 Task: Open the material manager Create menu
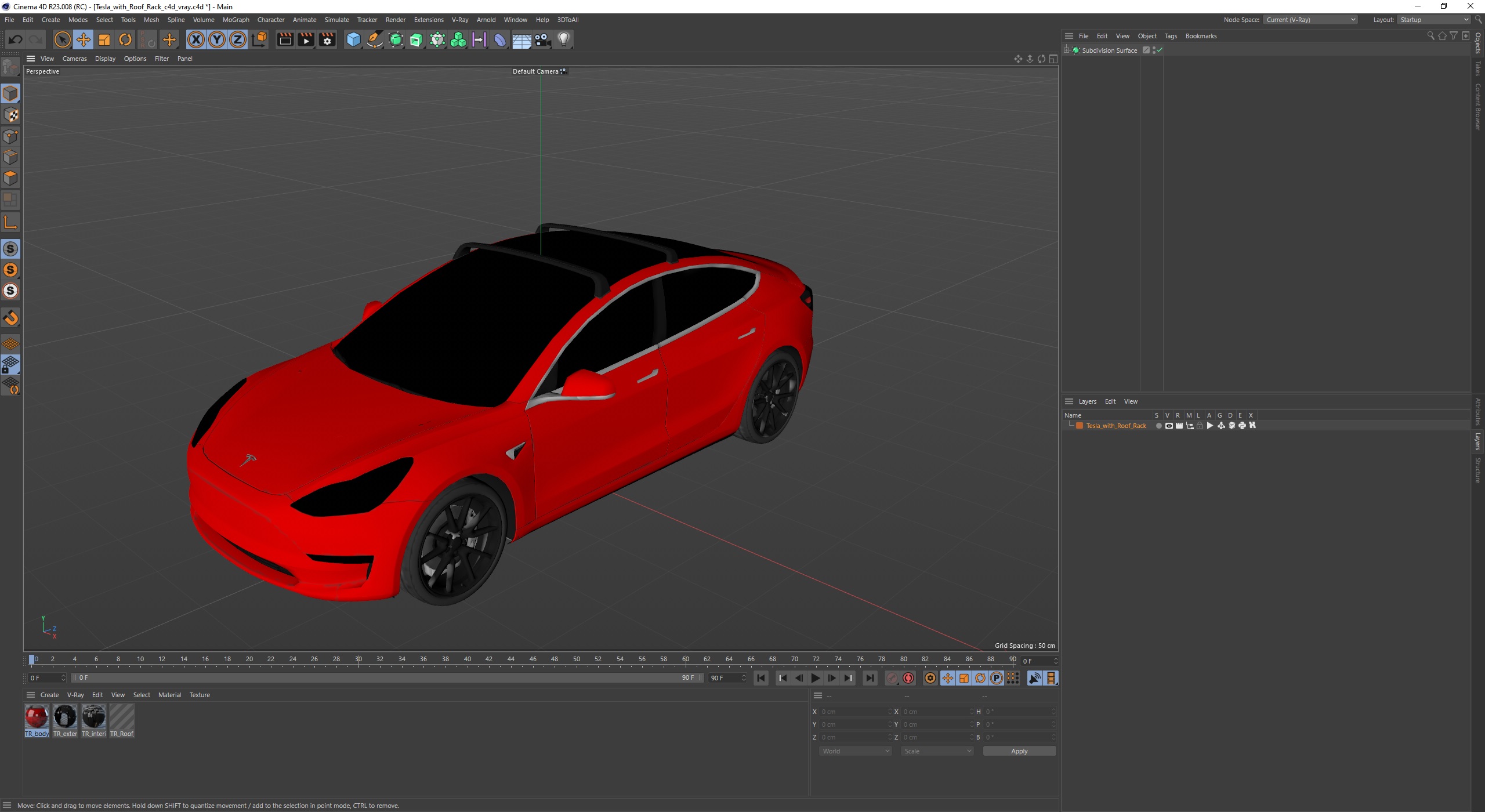click(49, 695)
